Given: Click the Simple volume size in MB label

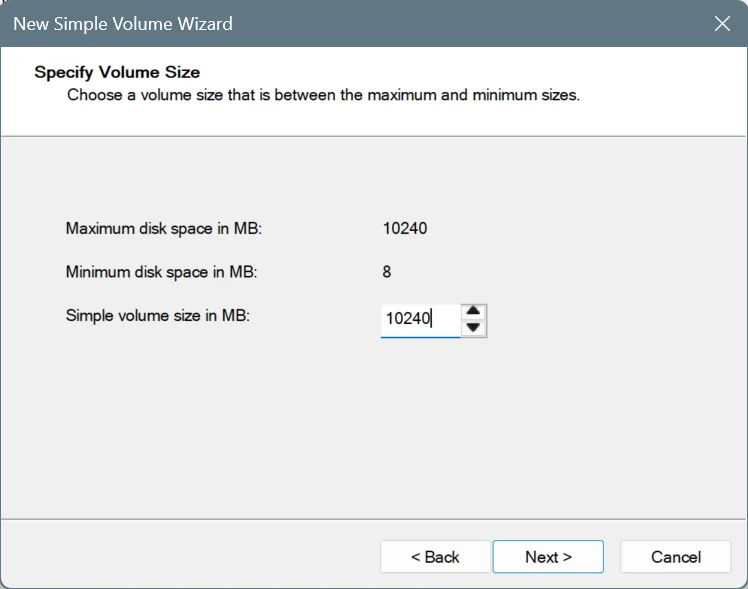Looking at the screenshot, I should click(158, 315).
